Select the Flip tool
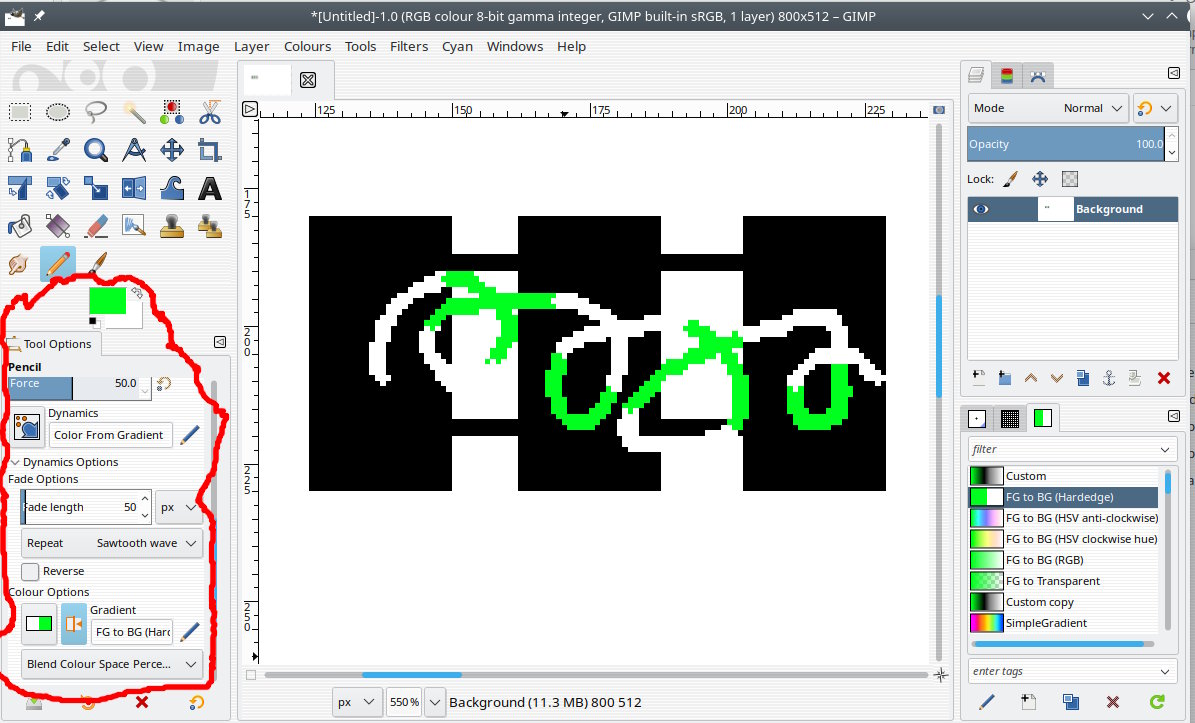 134,187
